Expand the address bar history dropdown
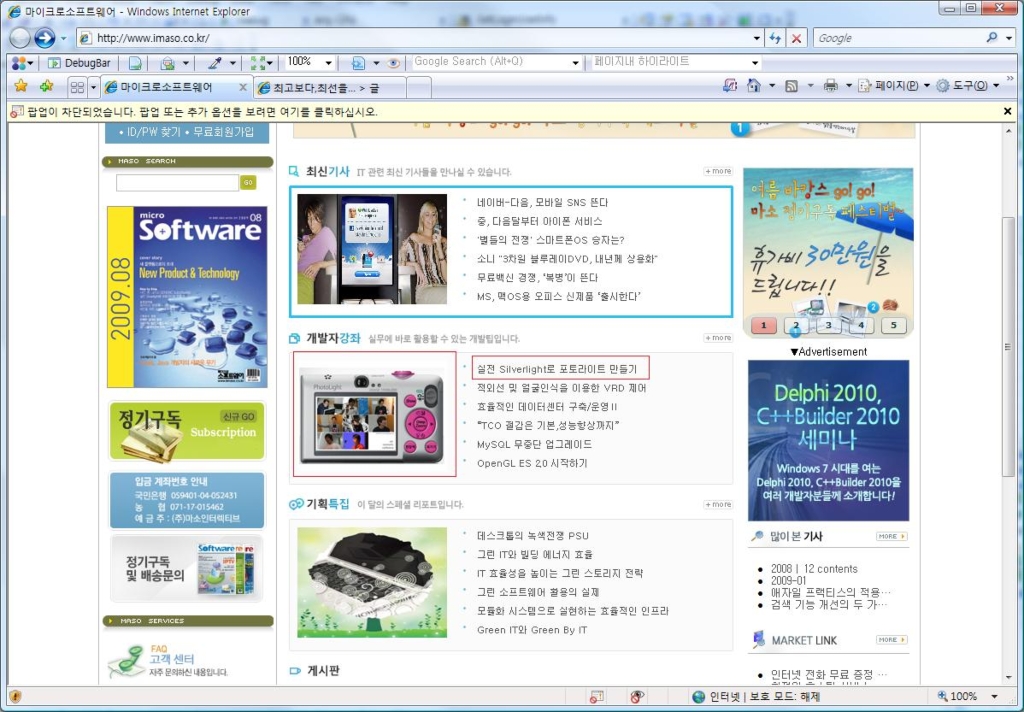Image resolution: width=1024 pixels, height=712 pixels. pyautogui.click(x=756, y=38)
